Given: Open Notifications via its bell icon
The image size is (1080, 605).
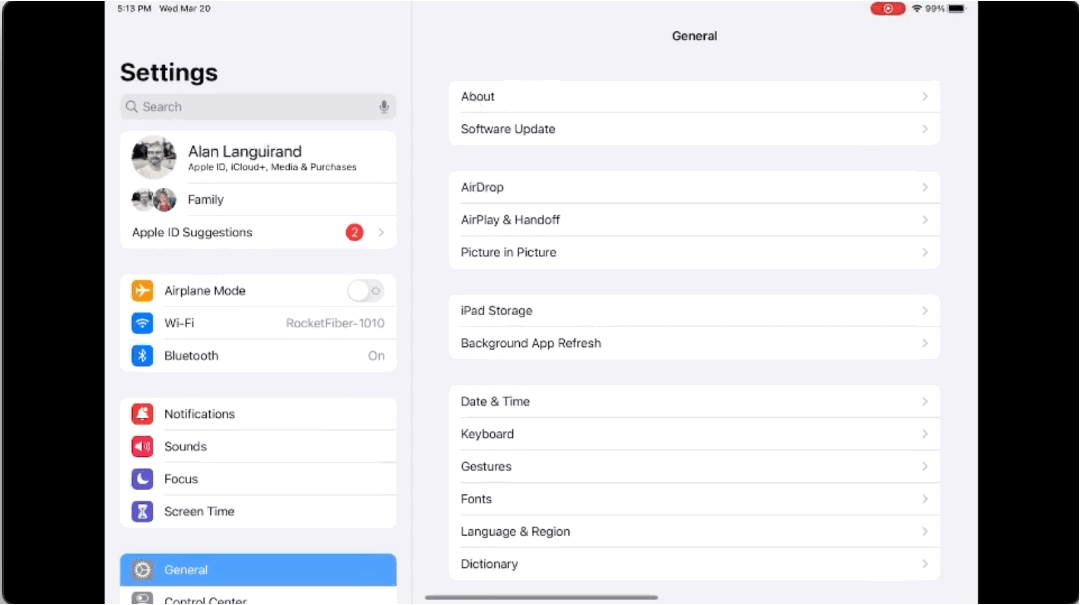Looking at the screenshot, I should tap(141, 413).
